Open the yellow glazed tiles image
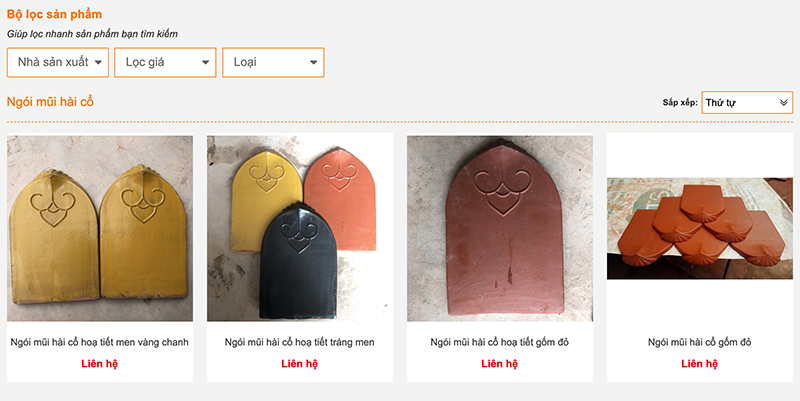Viewport: 800px width, 401px height. (100, 228)
